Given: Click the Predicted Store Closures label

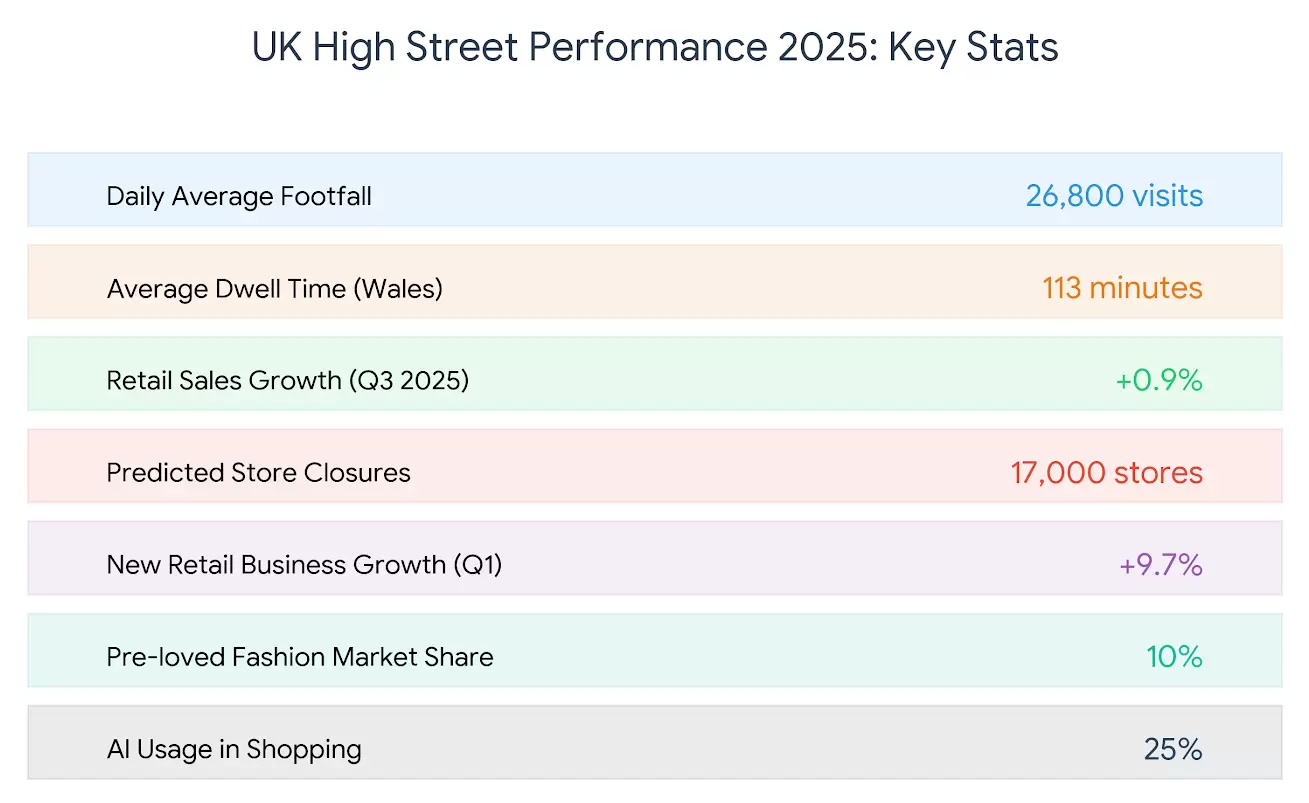Looking at the screenshot, I should [x=258, y=473].
